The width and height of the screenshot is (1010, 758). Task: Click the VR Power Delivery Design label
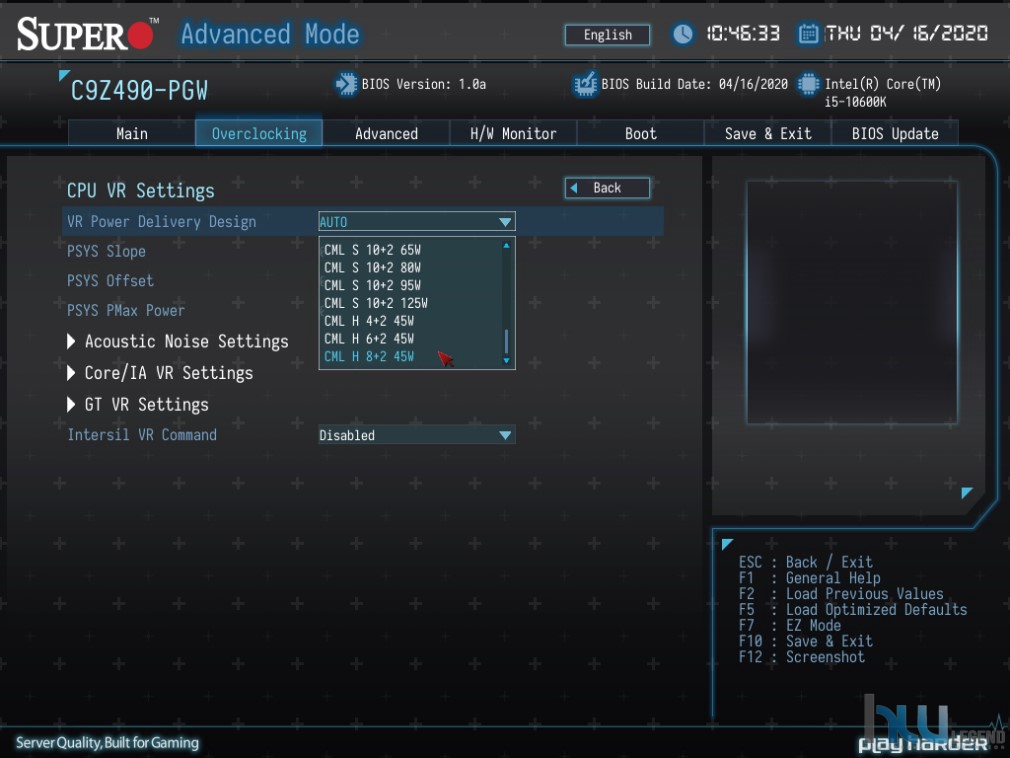click(x=162, y=222)
